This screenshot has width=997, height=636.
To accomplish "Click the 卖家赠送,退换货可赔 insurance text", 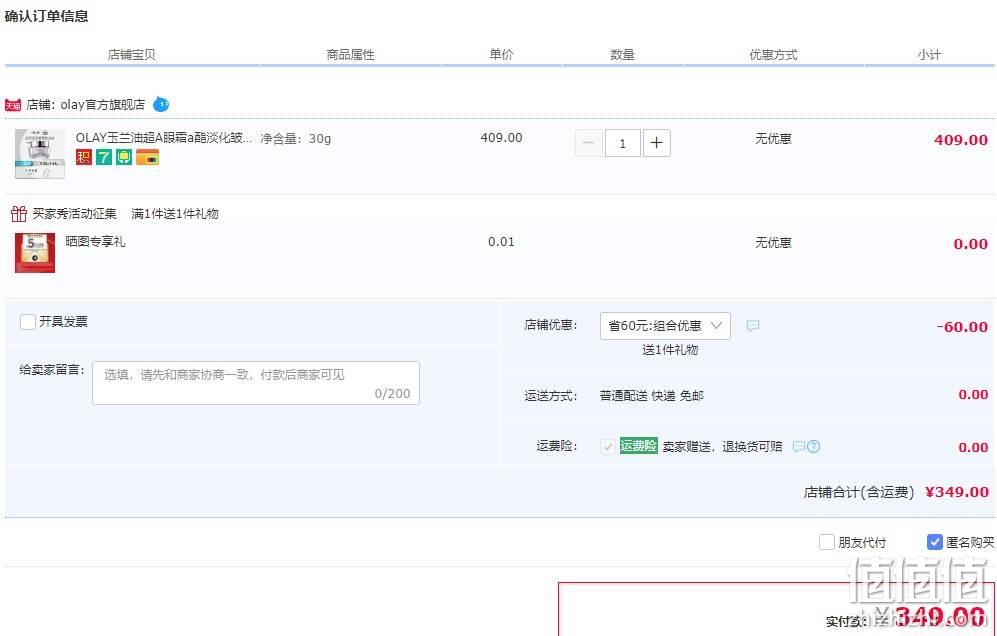I will click(x=722, y=446).
